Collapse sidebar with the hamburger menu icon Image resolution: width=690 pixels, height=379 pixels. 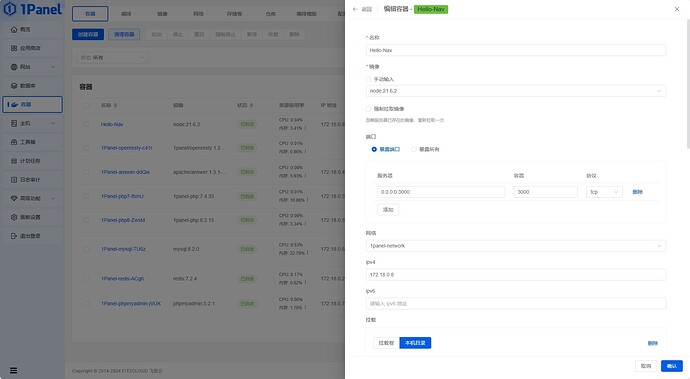pos(14,371)
